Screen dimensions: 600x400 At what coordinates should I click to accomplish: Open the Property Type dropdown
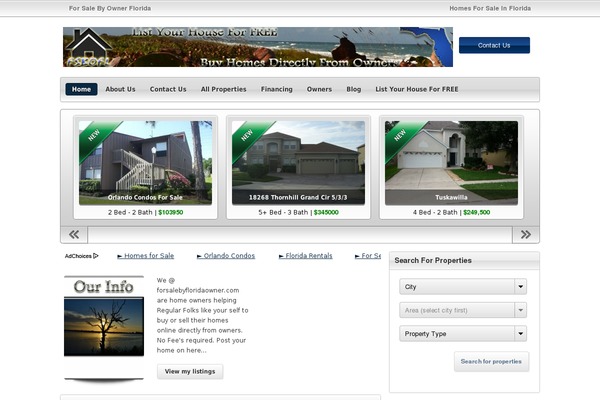point(463,334)
